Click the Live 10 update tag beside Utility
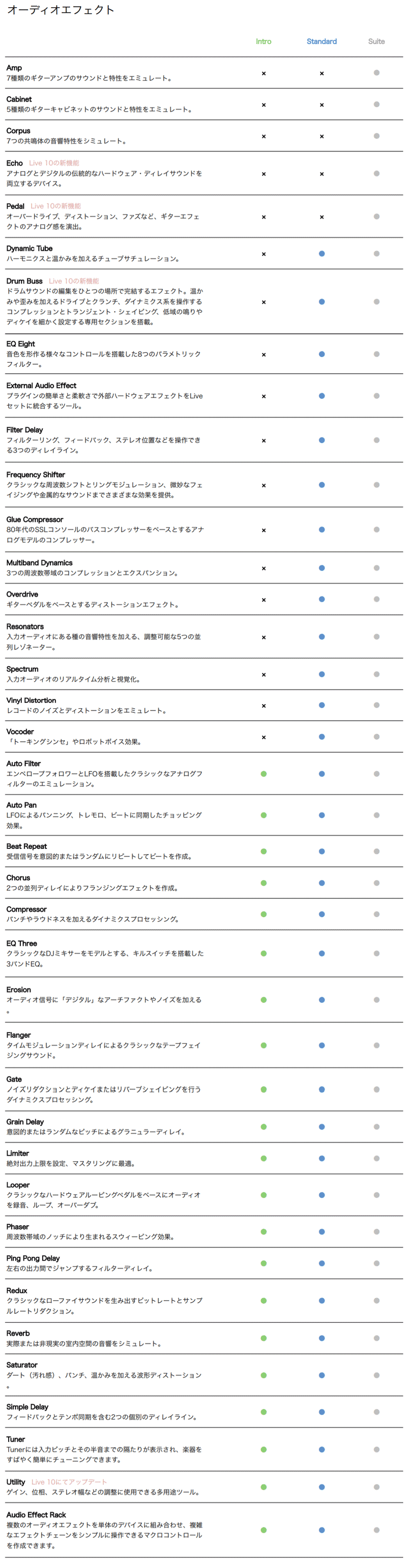407x1568 pixels. point(69,1481)
